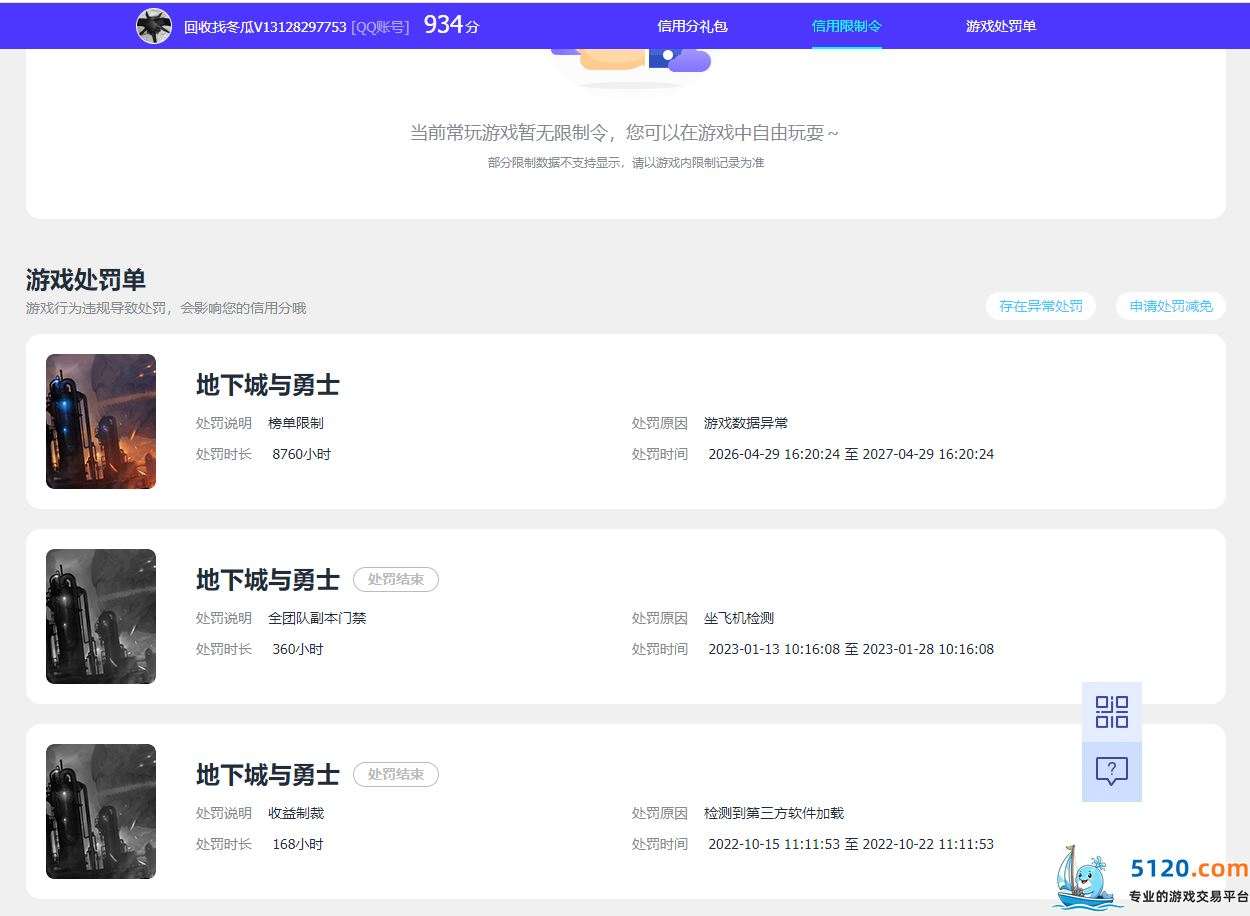Open the help question bubble icon
The height and width of the screenshot is (916, 1250).
[x=1112, y=772]
